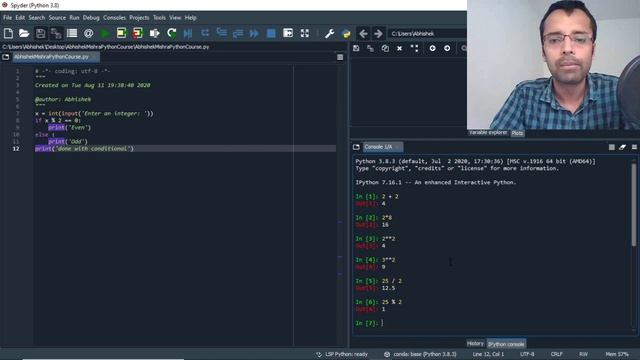The width and height of the screenshot is (640, 360).
Task: Switch to the Variable explorer tab
Action: point(488,133)
